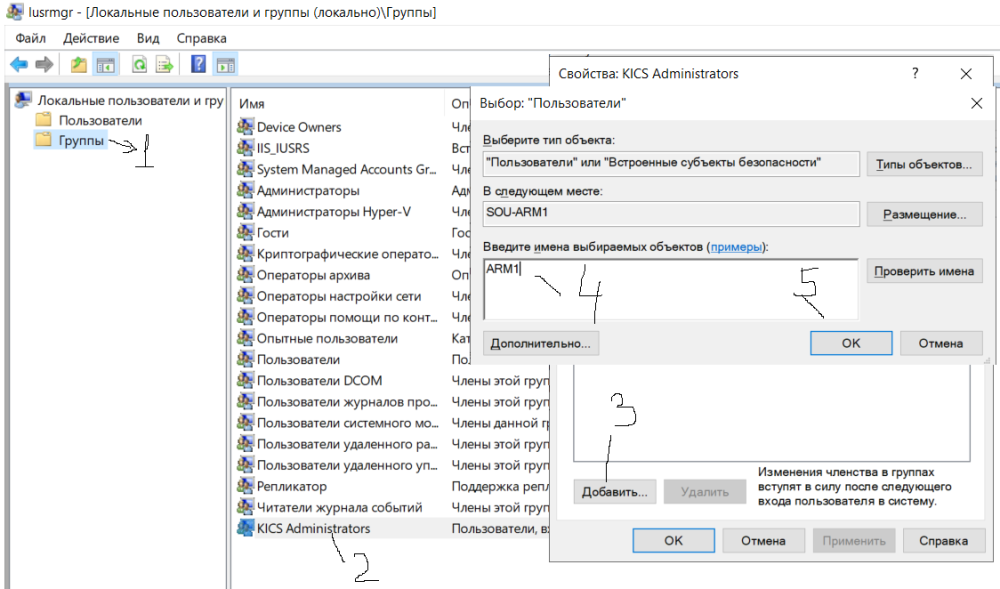
Task: Click the Типы объектов button
Action: pyautogui.click(x=924, y=164)
